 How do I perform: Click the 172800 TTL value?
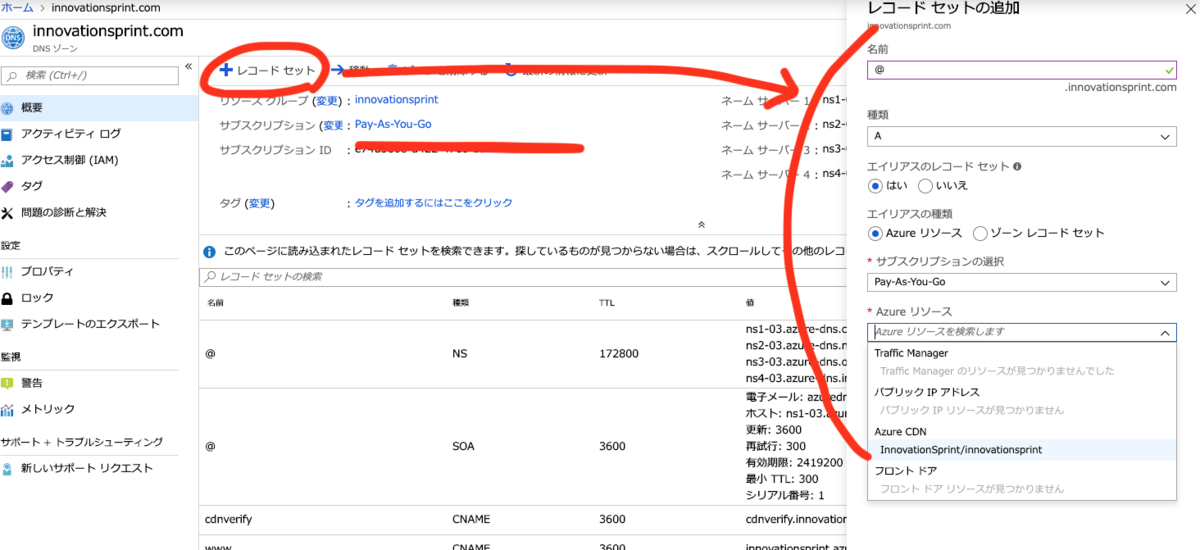point(619,354)
